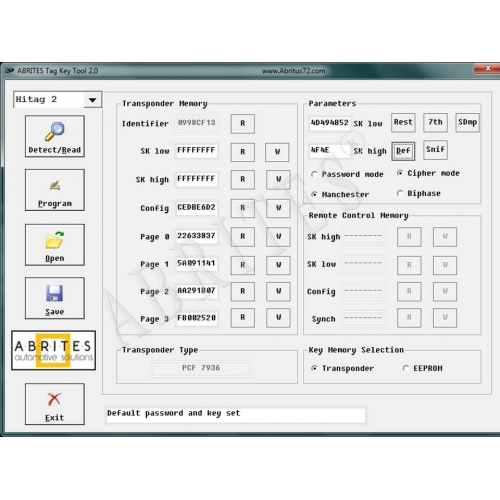Viewport: 500px width, 500px height.
Task: Open the Hitag 2 transponder dropdown
Action: click(x=92, y=100)
